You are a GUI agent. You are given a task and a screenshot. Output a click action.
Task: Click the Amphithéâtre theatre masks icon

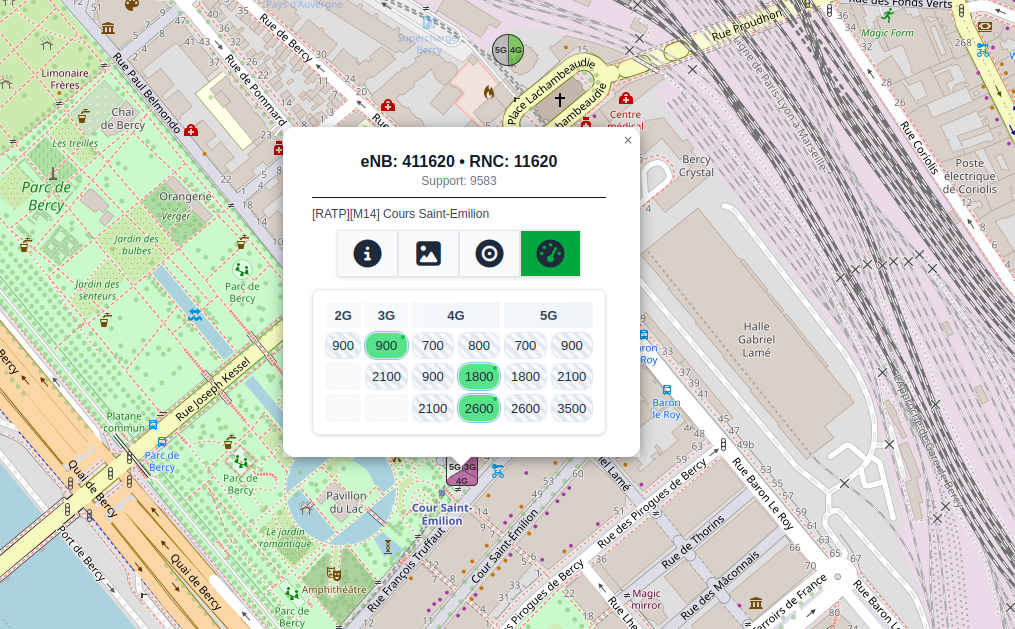(334, 573)
